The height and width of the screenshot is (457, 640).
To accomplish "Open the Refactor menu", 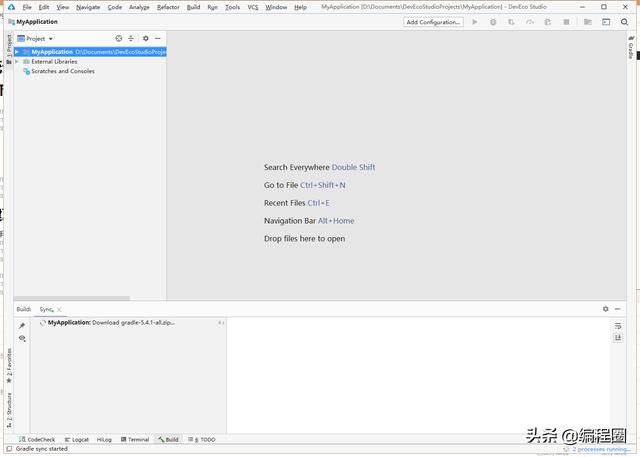I will point(168,7).
